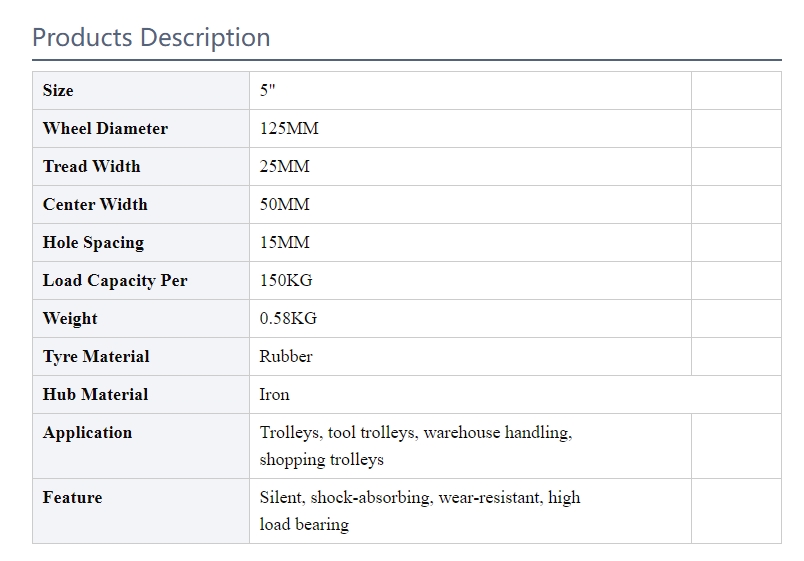Click the 50MM center width value
804x561 pixels.
pyautogui.click(x=285, y=204)
